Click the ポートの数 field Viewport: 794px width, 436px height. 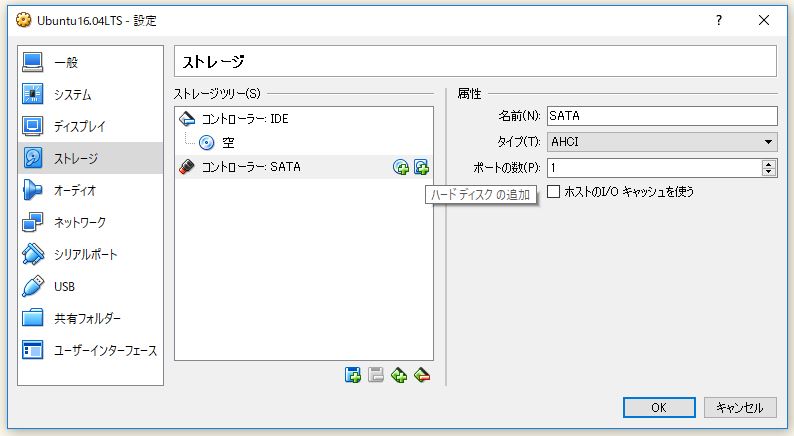(654, 168)
